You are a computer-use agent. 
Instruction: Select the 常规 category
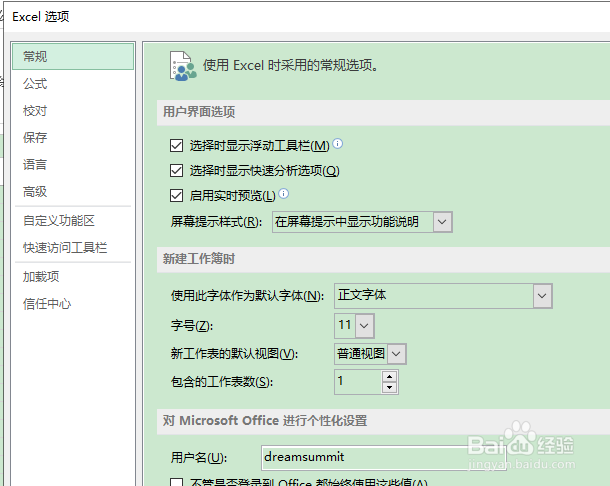(x=73, y=56)
